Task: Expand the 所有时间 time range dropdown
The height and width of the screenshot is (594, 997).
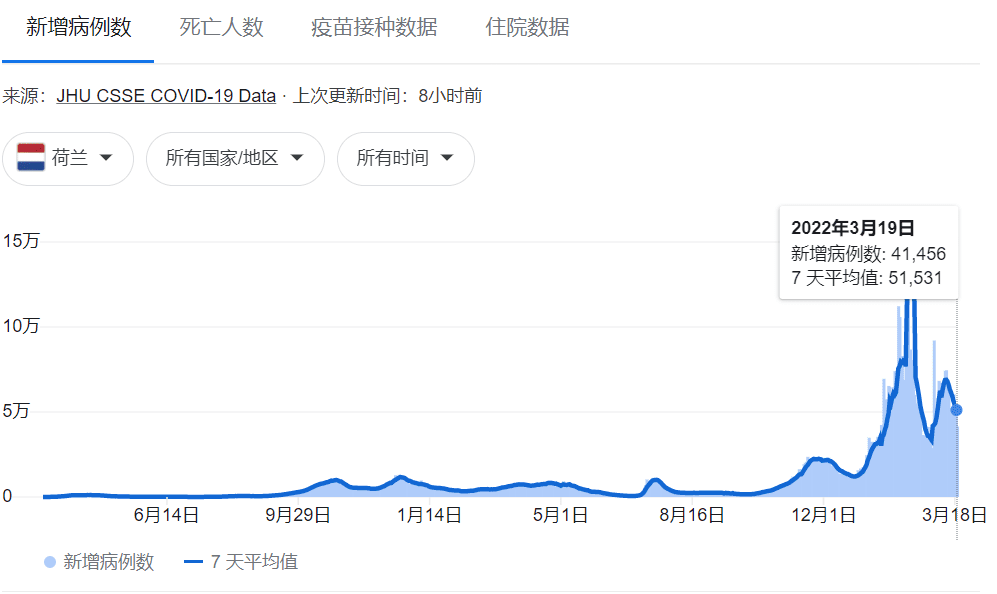Action: 405,158
